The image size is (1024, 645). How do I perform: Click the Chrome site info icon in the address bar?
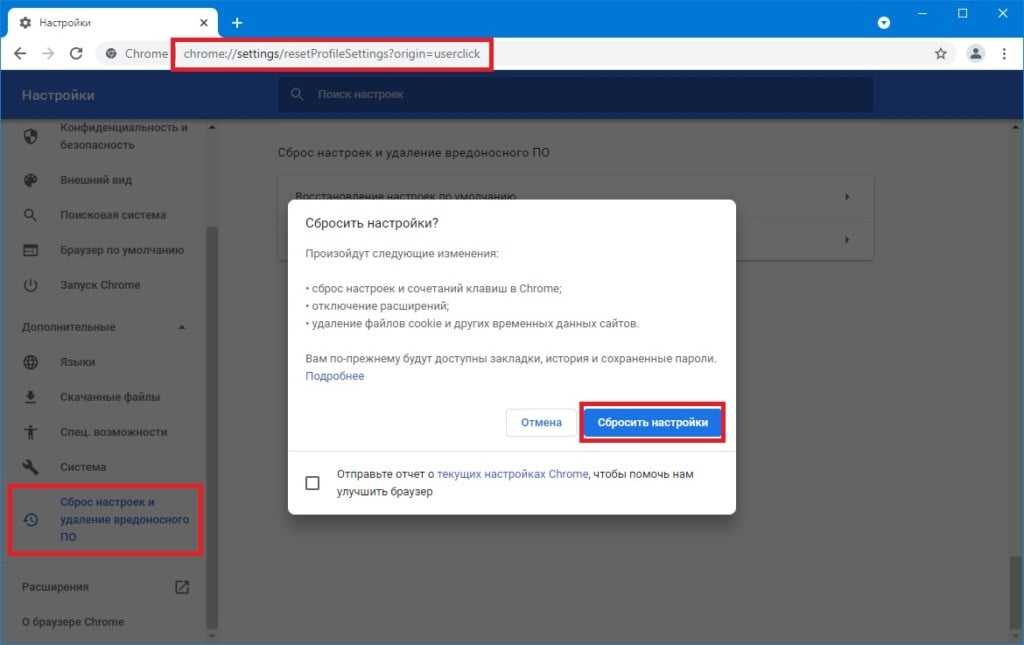(111, 54)
